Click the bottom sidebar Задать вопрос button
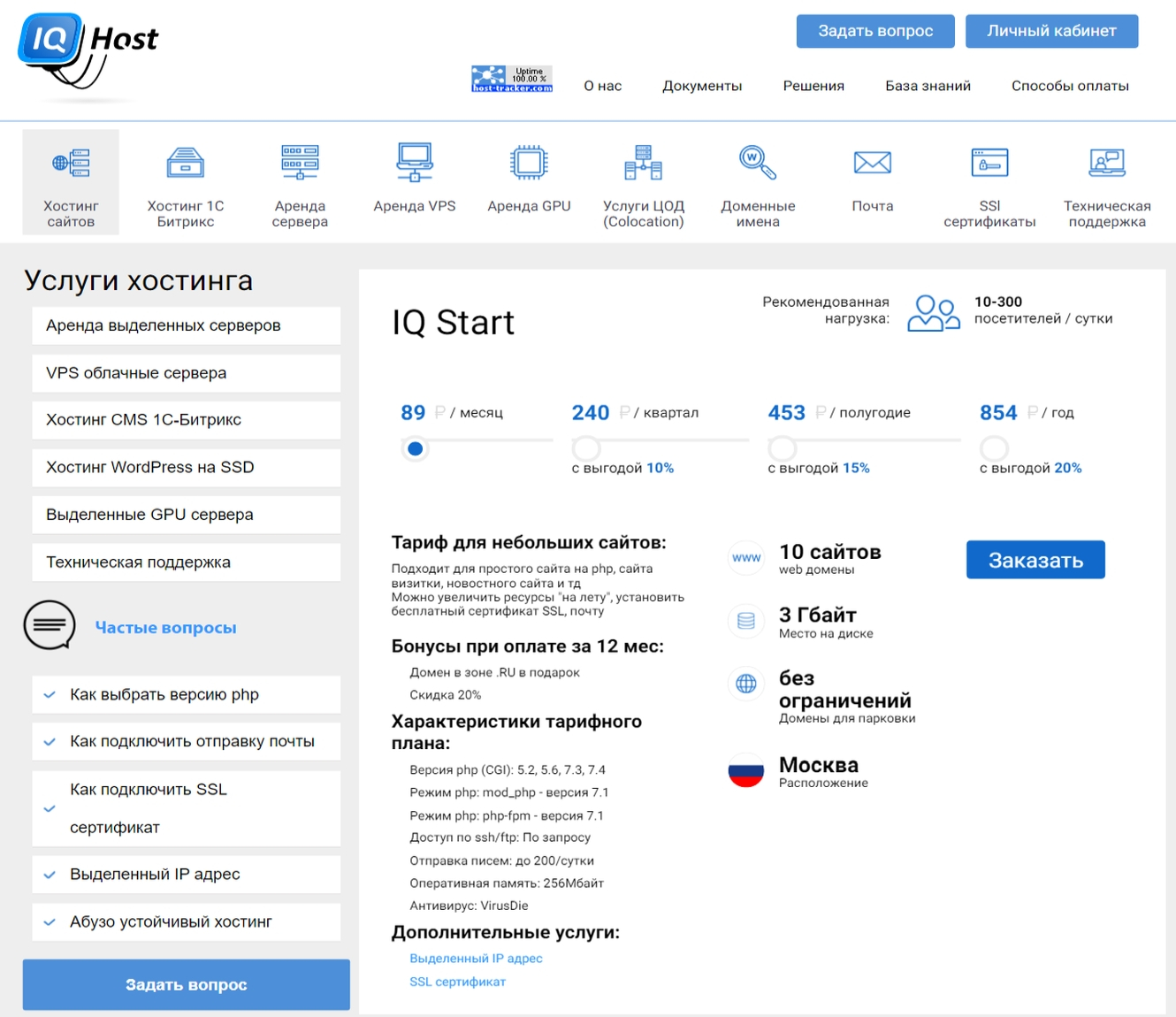The height and width of the screenshot is (1017, 1176). pyautogui.click(x=187, y=984)
